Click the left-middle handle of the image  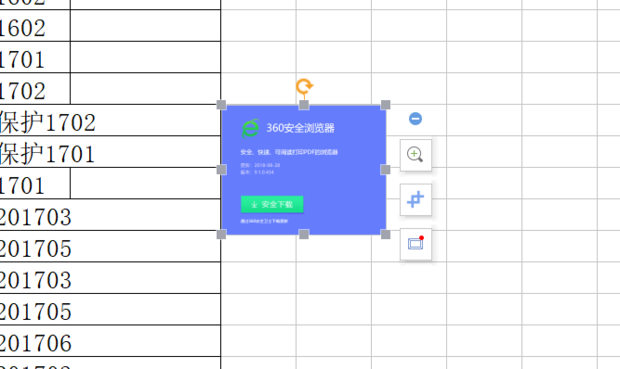pyautogui.click(x=221, y=170)
